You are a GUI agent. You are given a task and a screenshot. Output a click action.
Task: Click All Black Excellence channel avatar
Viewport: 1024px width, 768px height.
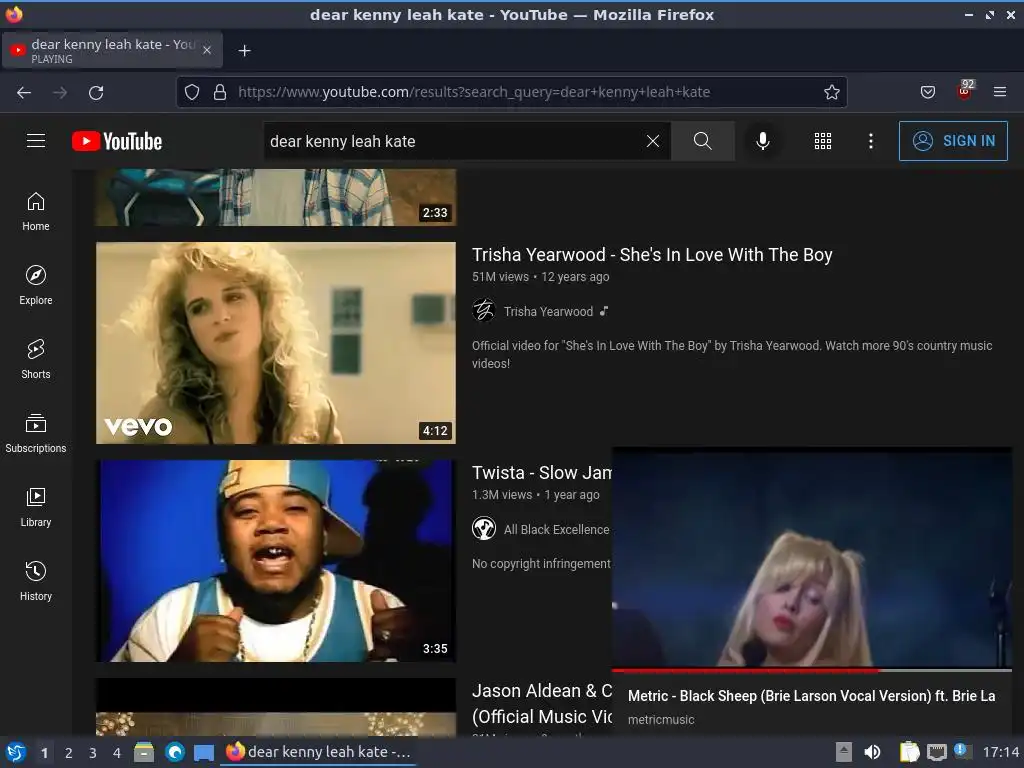coord(484,528)
